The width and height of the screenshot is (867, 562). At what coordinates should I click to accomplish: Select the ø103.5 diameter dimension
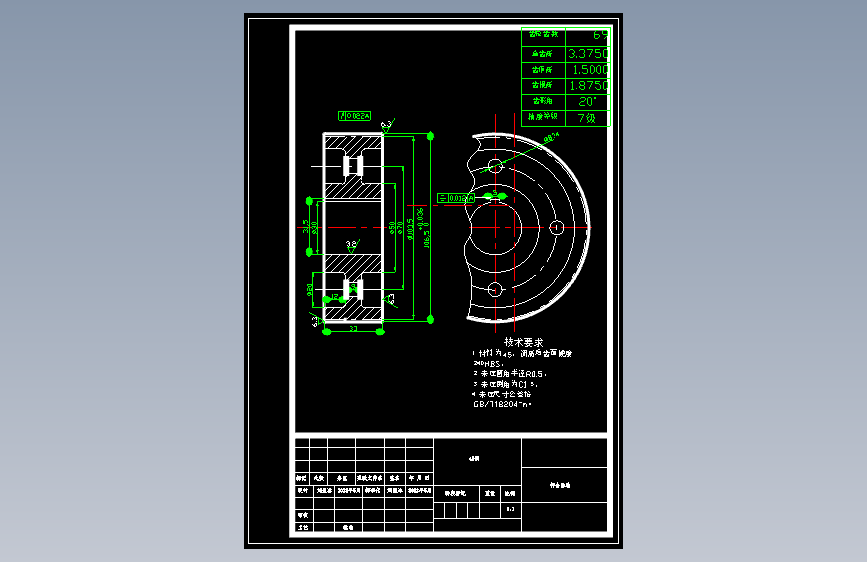[410, 229]
